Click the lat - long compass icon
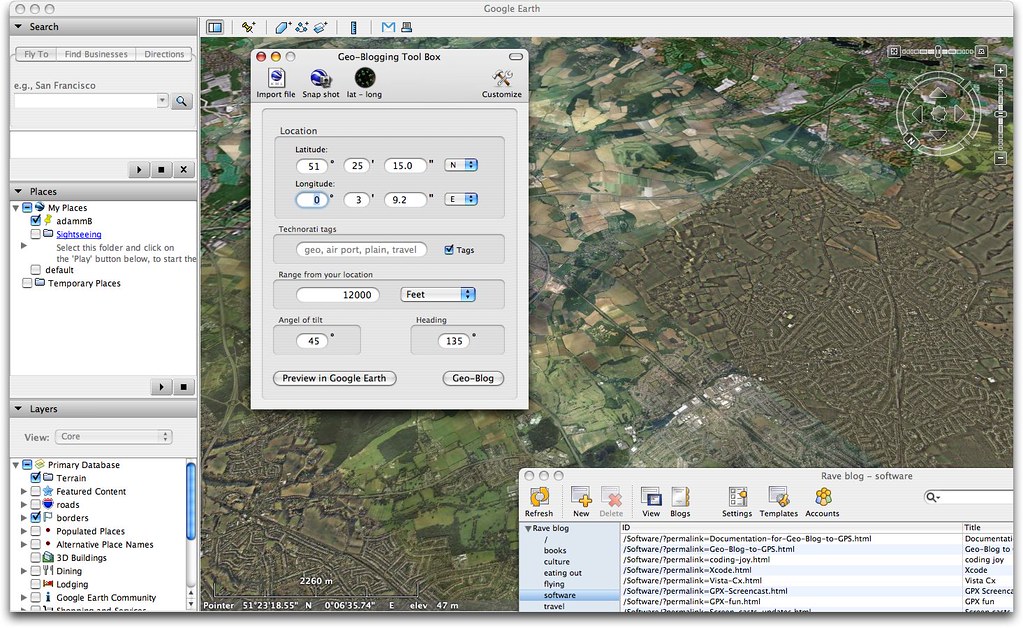 (365, 78)
